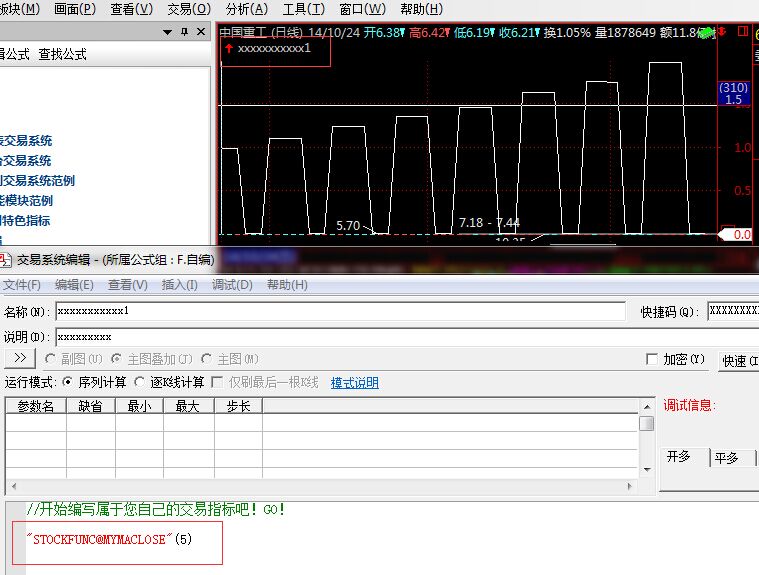
Task: Click into the 名称 input field
Action: click(x=340, y=311)
